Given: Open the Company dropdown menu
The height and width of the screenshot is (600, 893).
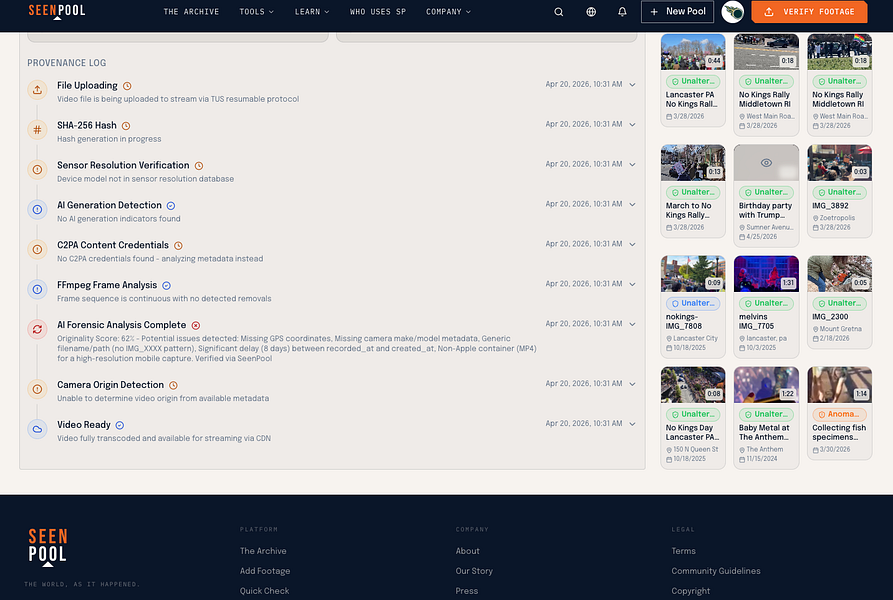Looking at the screenshot, I should point(449,12).
